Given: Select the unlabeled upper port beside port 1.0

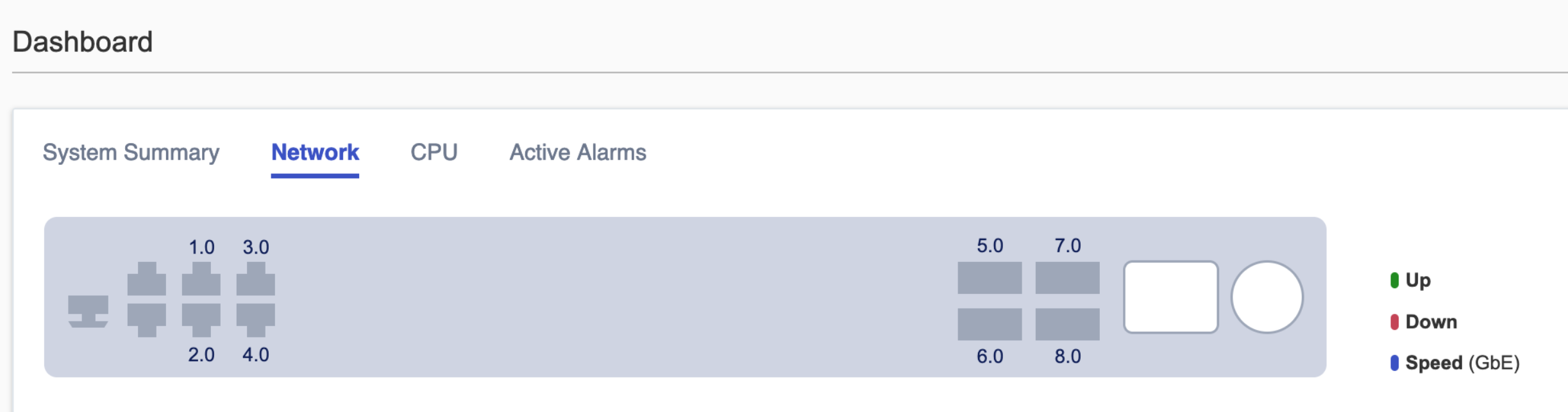Looking at the screenshot, I should [x=147, y=279].
